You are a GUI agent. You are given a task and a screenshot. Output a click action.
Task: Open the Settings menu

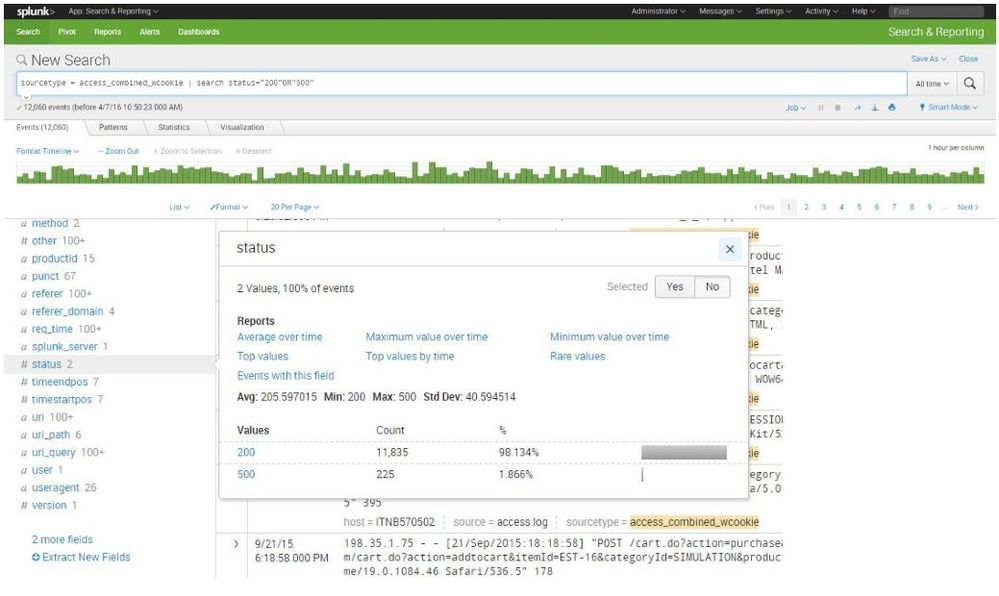(x=773, y=11)
